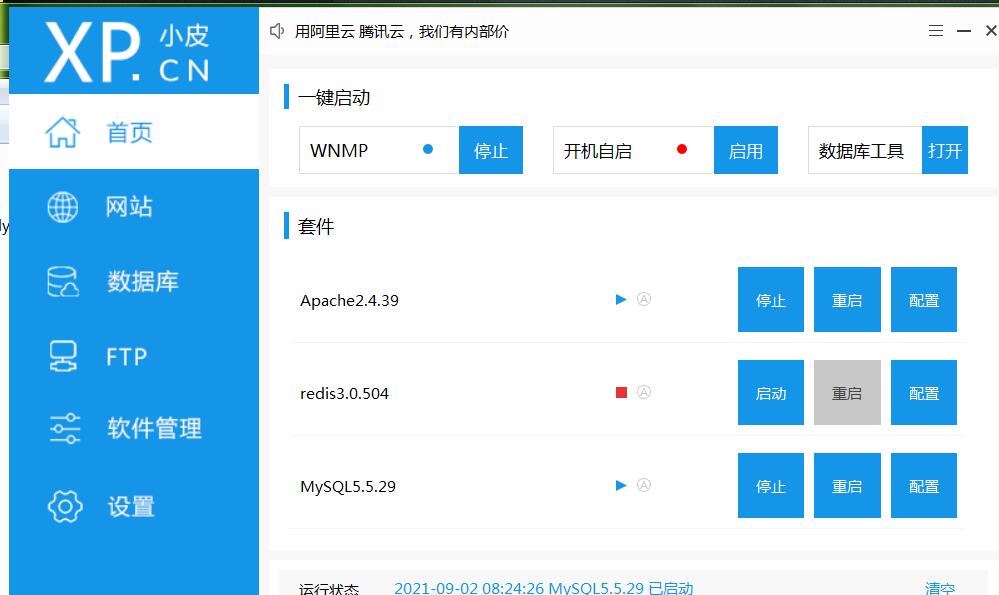Click the gear icon for 设置

64,506
